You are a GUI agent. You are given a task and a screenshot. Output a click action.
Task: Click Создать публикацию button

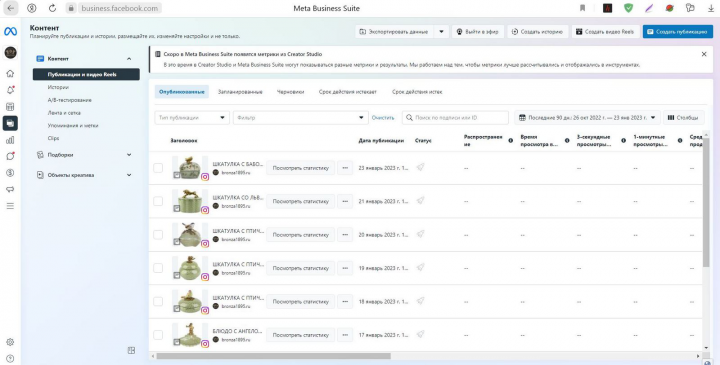678,32
